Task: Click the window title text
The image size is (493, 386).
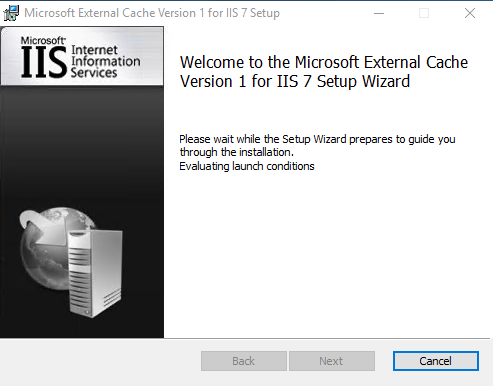Action: (152, 13)
